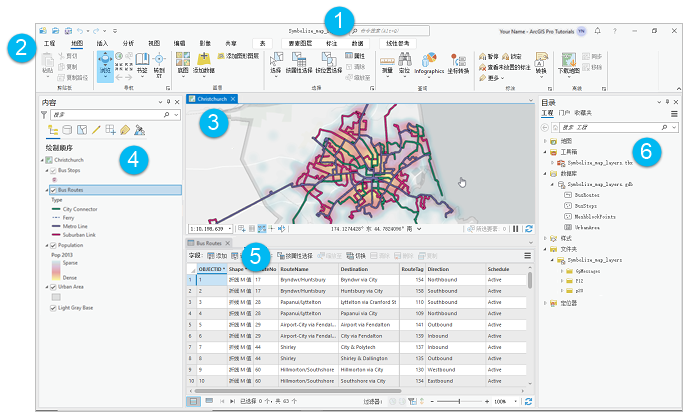Select List By Drawing Order icon
The image size is (683, 412).
click(51, 130)
